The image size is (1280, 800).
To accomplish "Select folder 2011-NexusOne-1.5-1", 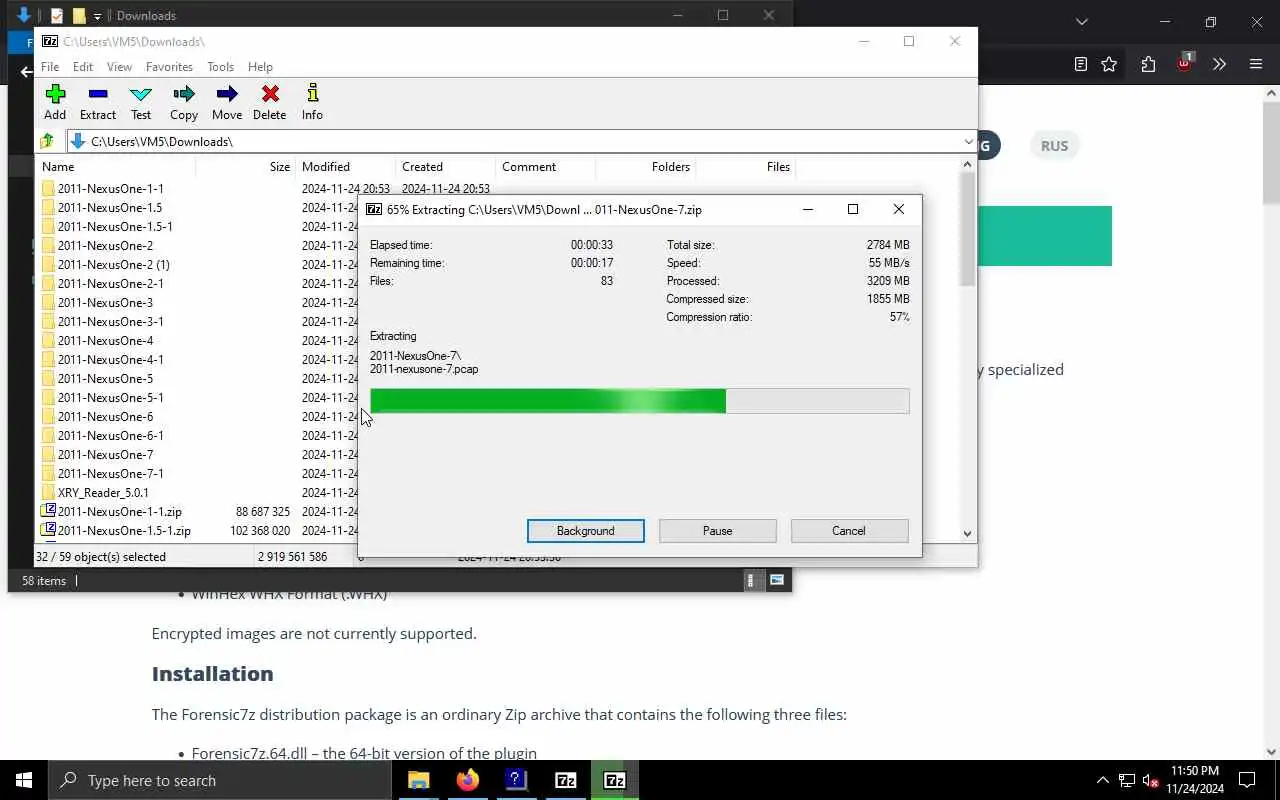I will (115, 226).
